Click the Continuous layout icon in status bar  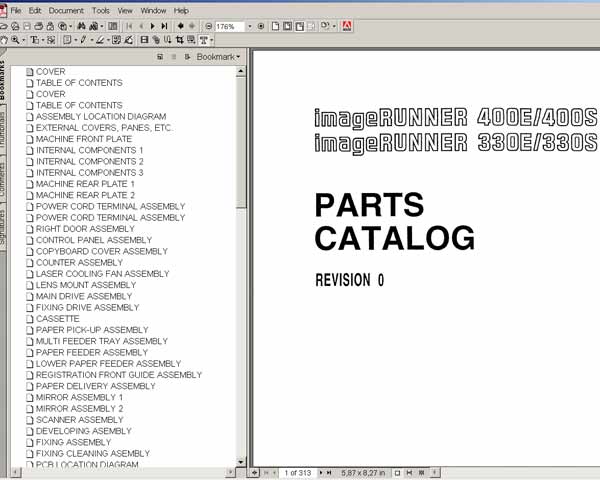pyautogui.click(x=409, y=473)
